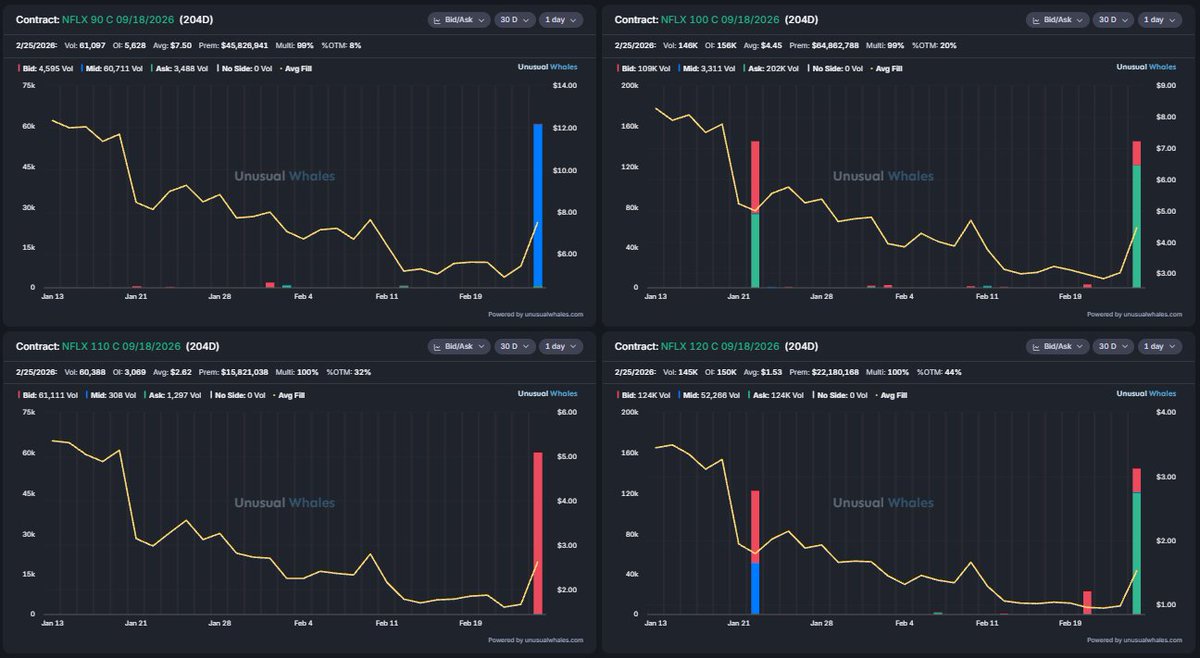Open the NFLX 110 C 09/18/2026 contract link

[121, 346]
